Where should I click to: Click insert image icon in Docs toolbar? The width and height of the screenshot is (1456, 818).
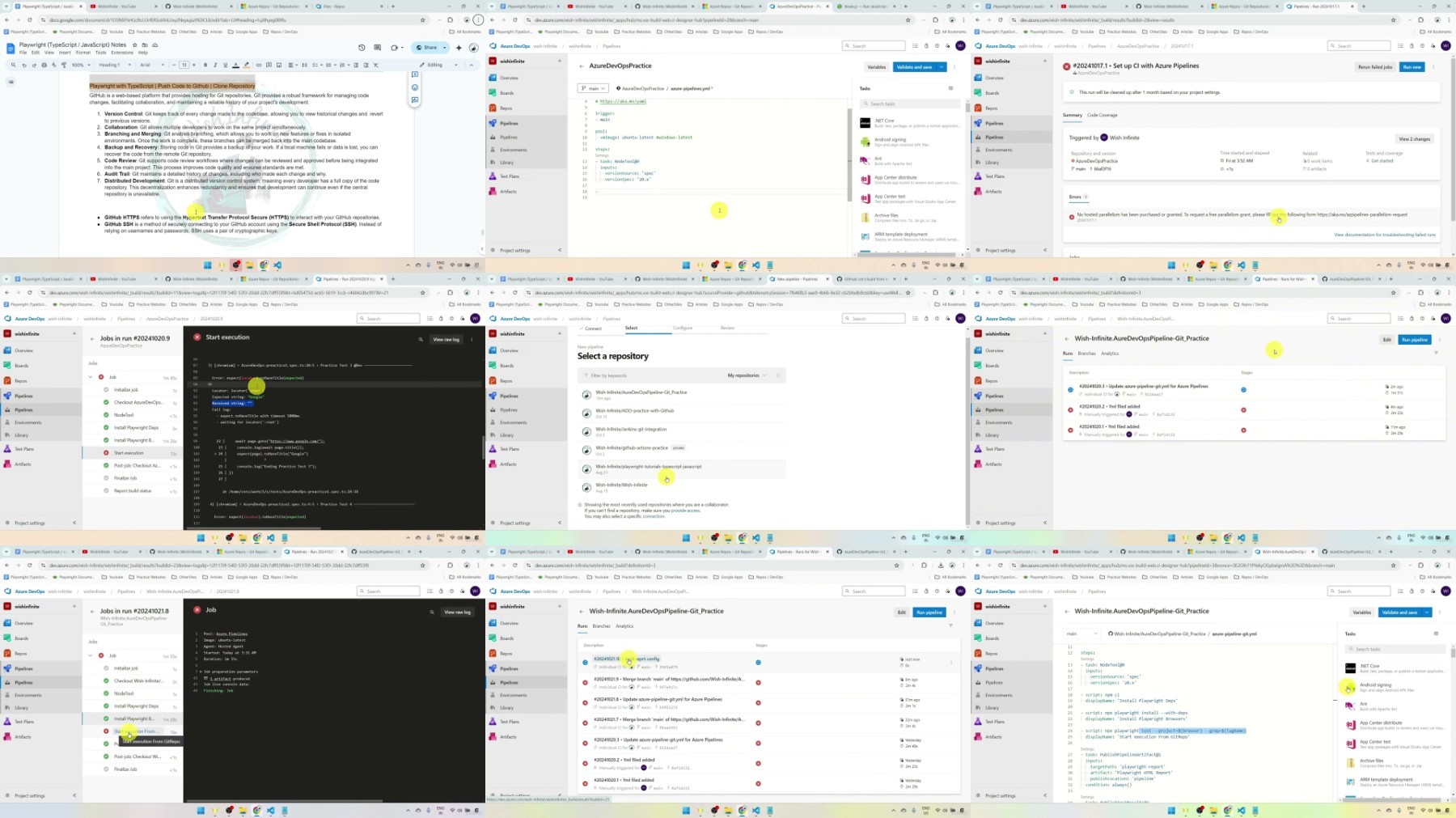(279, 65)
